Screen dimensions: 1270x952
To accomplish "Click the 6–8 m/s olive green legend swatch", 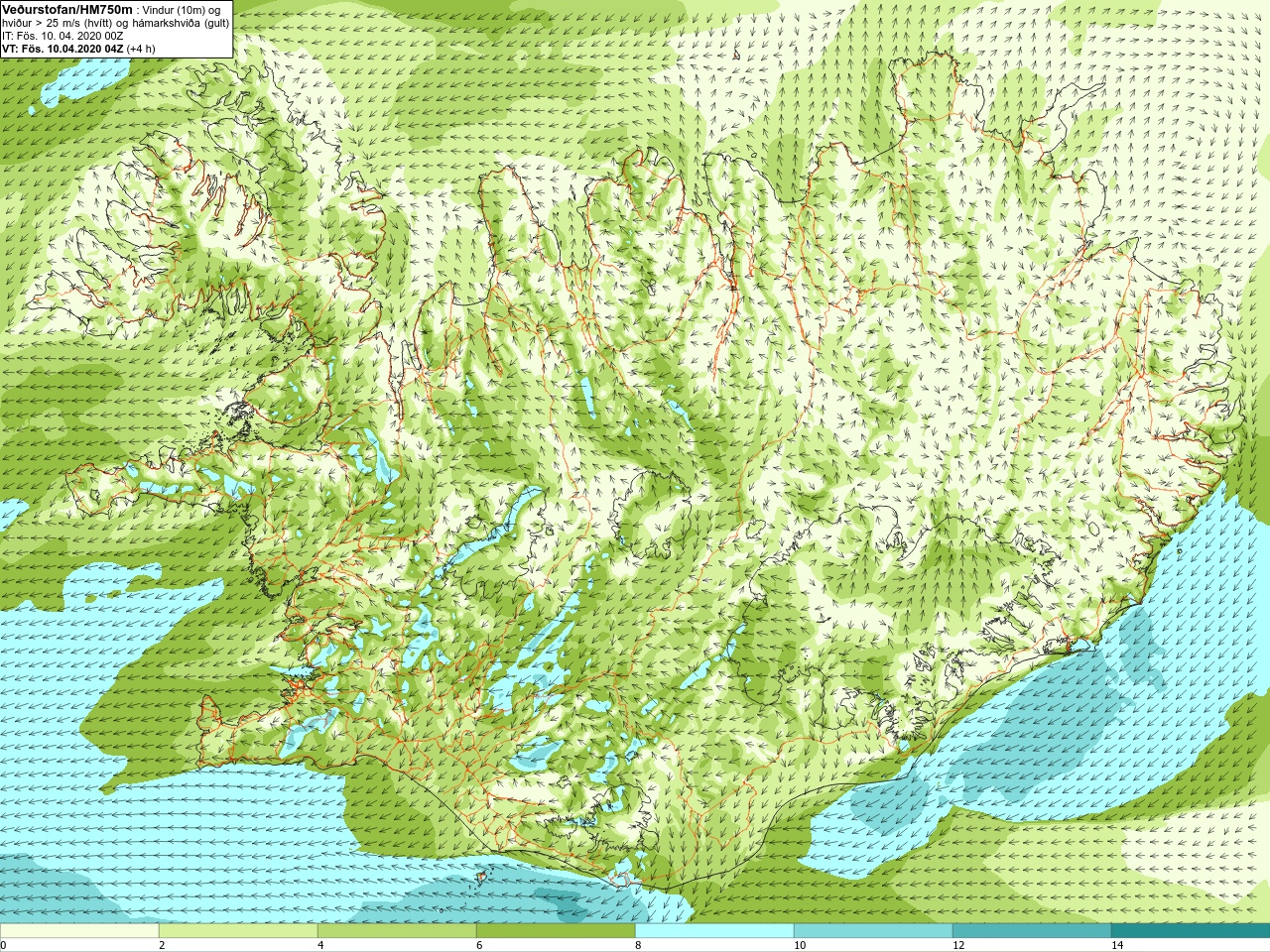I will [556, 931].
